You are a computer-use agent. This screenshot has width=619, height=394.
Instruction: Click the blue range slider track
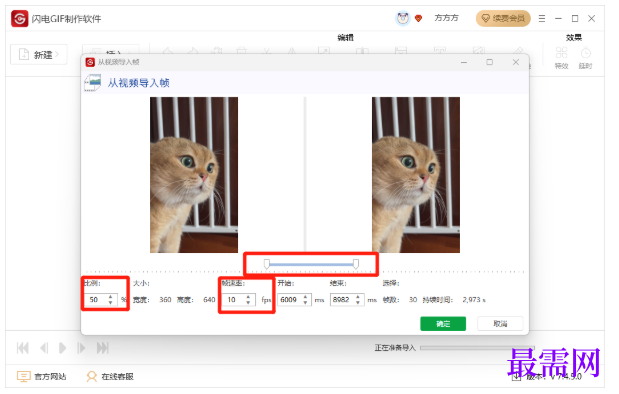pos(311,264)
